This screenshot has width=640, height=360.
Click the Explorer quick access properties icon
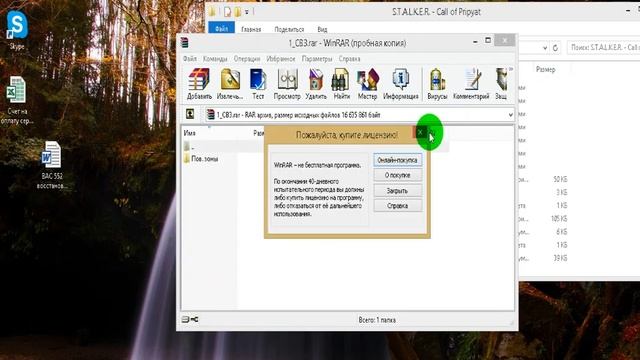pos(227,12)
